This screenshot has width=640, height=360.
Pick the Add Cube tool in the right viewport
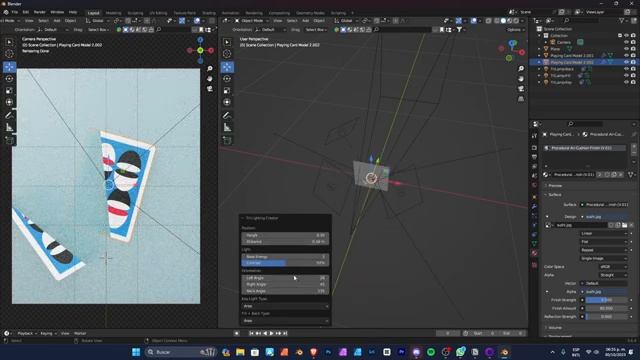pyautogui.click(x=227, y=140)
